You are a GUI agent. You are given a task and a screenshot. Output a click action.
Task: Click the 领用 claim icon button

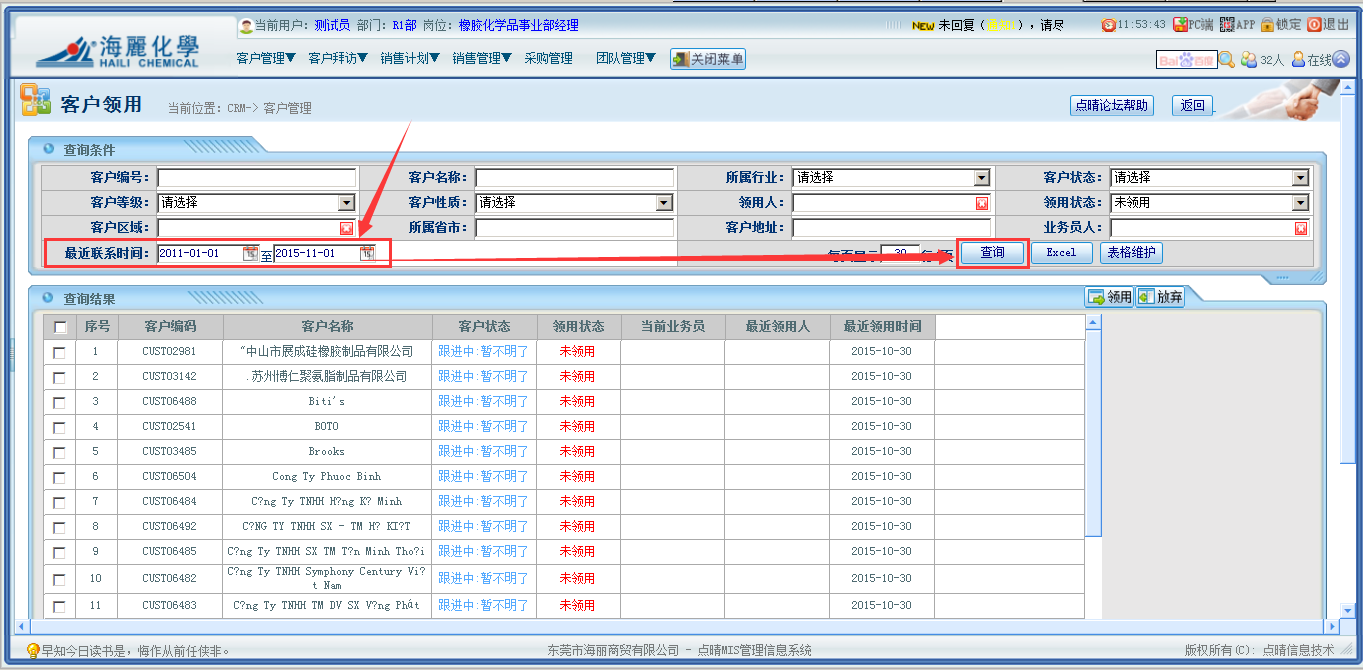(1109, 297)
